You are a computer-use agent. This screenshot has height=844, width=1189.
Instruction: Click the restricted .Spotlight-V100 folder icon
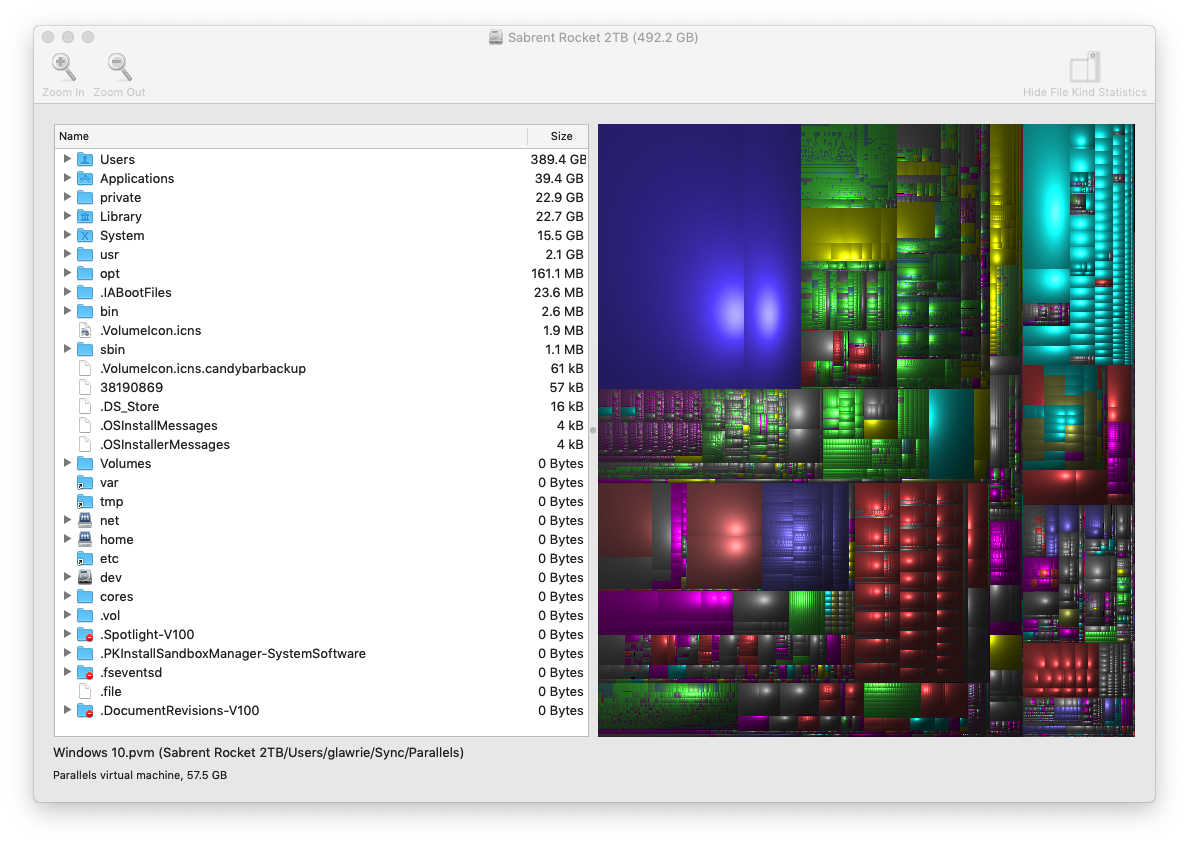pos(85,634)
